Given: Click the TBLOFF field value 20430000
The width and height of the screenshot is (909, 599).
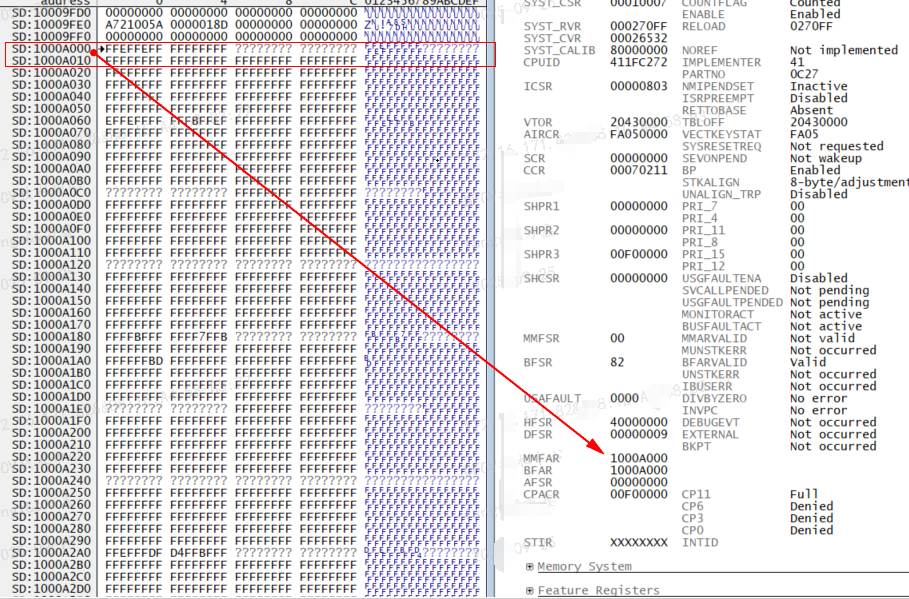Looking at the screenshot, I should (x=819, y=122).
